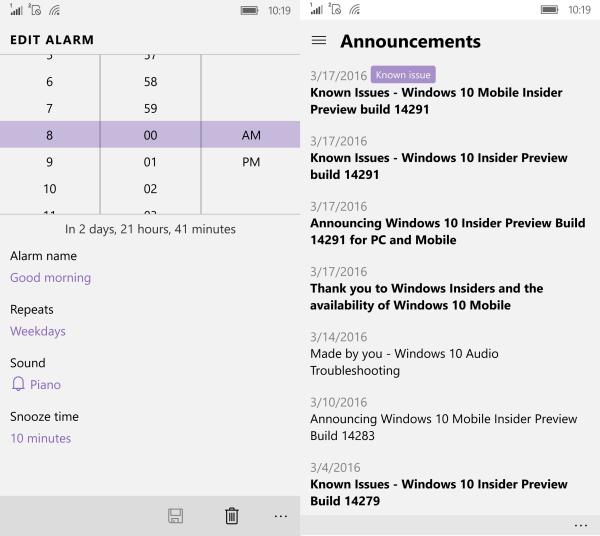Screen dimensions: 600x536
Task: Open more options ellipsis in Announcements screen
Action: pos(581,525)
